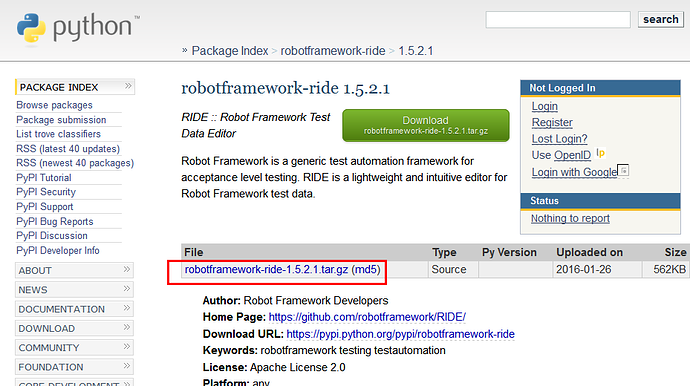Image resolution: width=690 pixels, height=386 pixels.
Task: Open RSS (newest 40 packages) link
Action: point(75,163)
